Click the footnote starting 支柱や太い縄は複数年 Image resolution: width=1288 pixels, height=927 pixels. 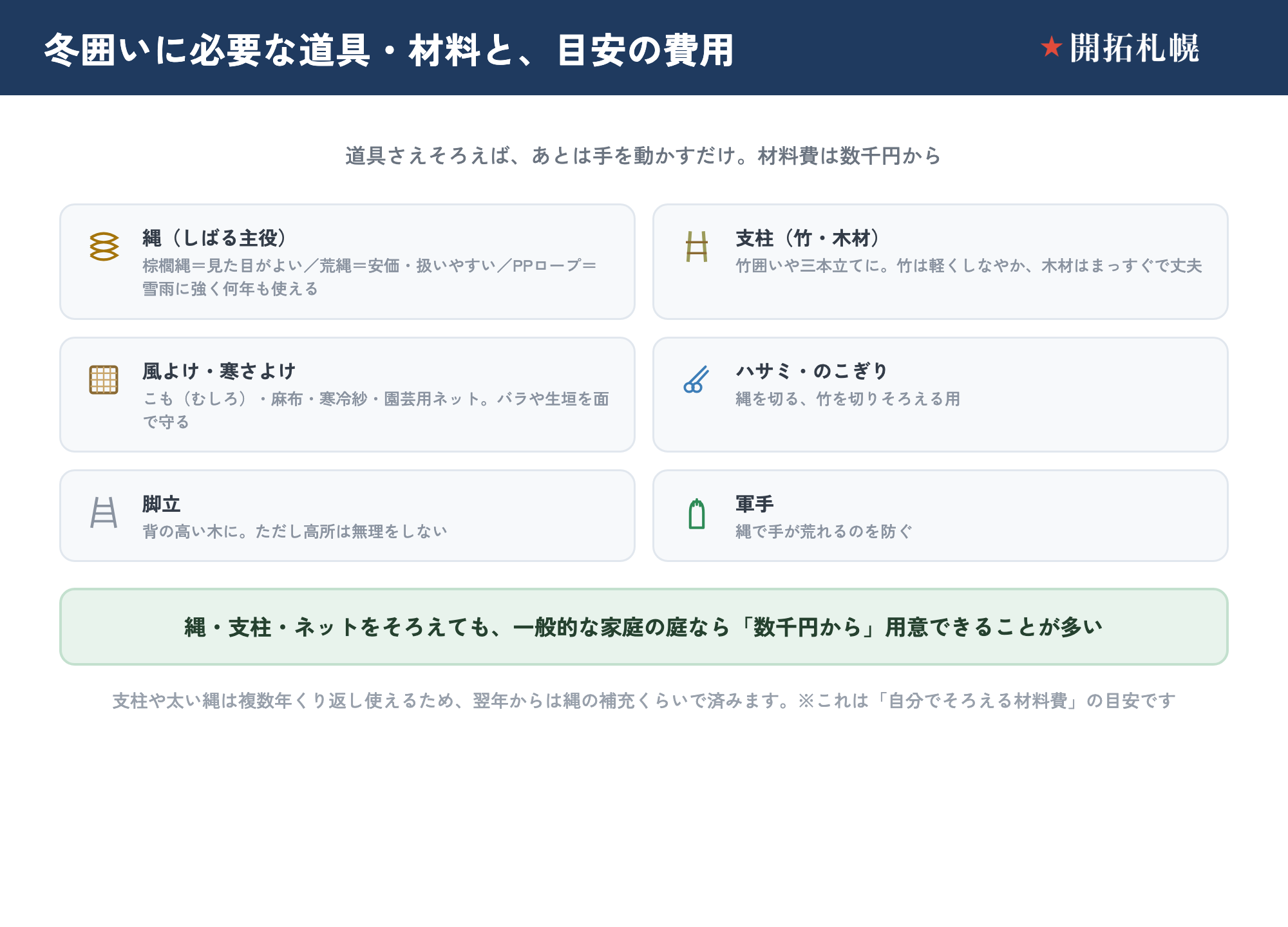(644, 700)
